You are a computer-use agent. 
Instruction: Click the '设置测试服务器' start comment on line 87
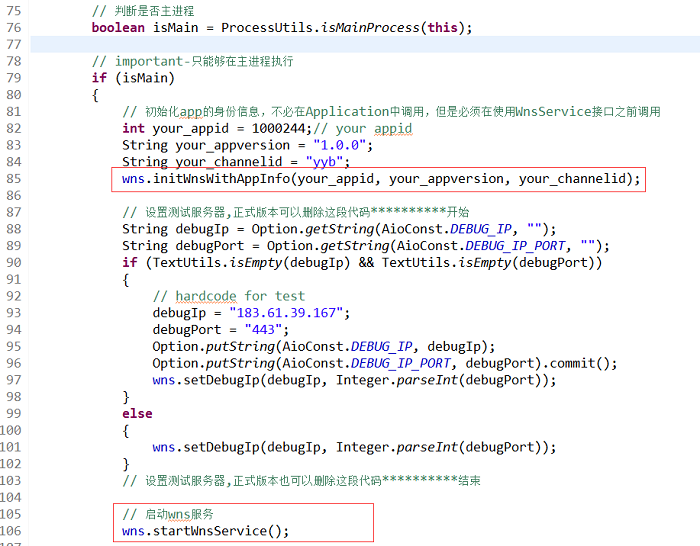pyautogui.click(x=296, y=213)
